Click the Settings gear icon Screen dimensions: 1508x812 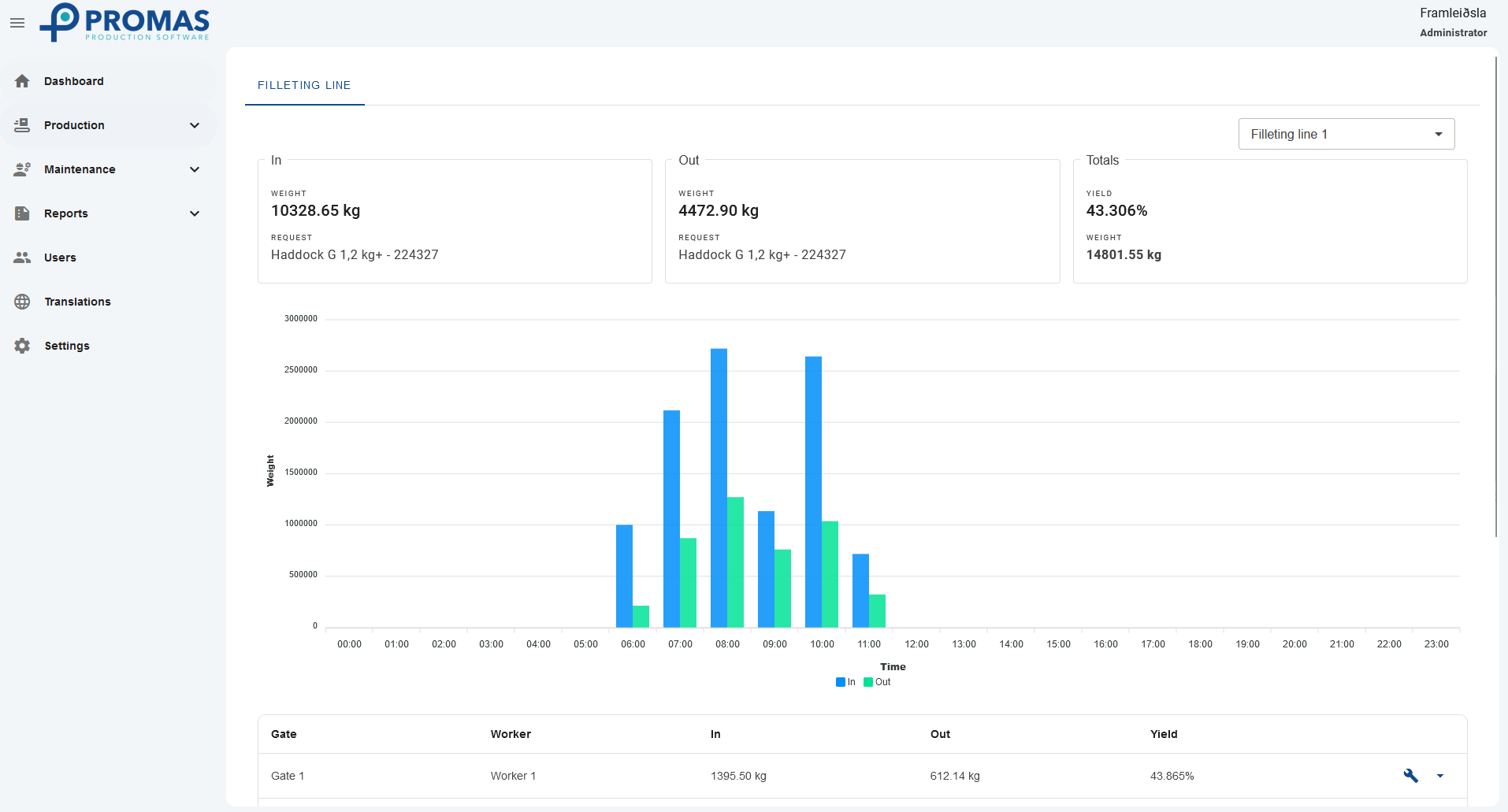(22, 346)
